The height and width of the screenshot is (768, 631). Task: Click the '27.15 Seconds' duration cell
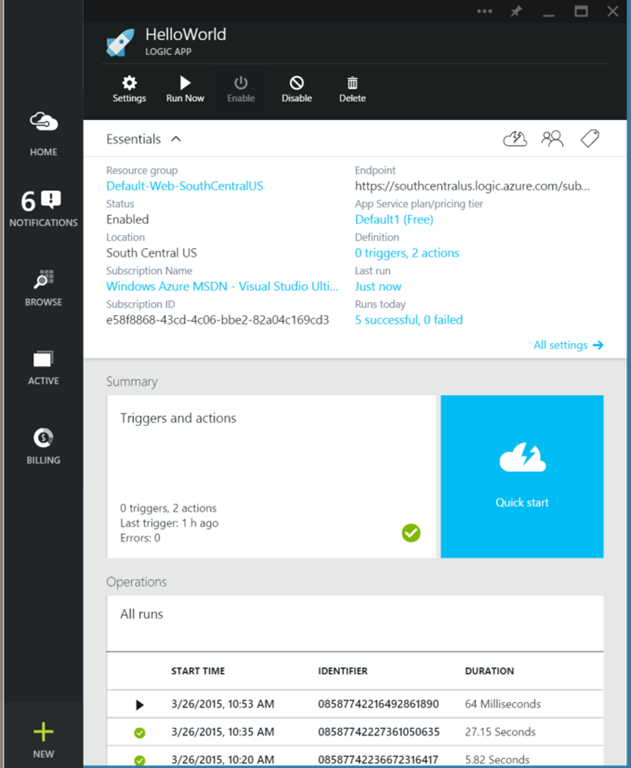tap(500, 732)
